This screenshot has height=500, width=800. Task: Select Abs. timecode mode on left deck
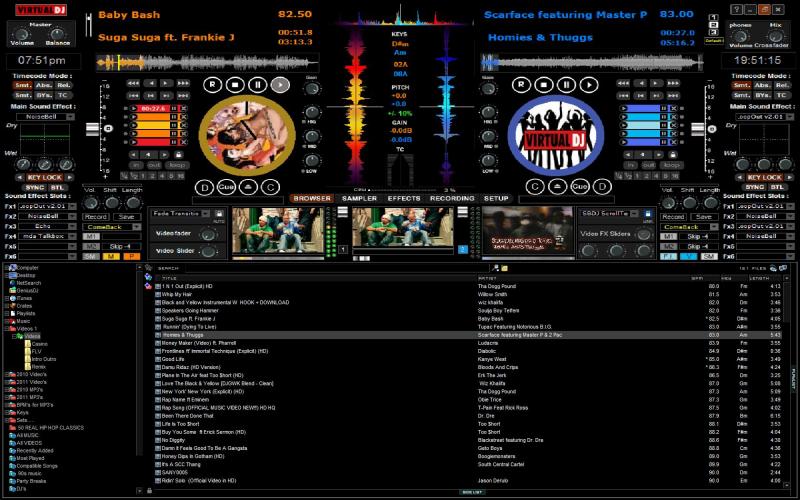pyautogui.click(x=43, y=86)
